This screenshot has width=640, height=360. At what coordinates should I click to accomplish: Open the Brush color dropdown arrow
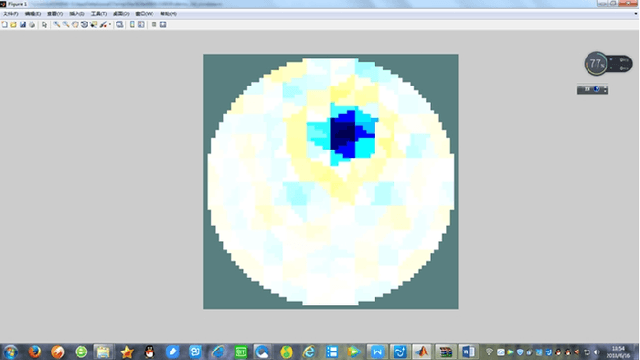click(110, 25)
